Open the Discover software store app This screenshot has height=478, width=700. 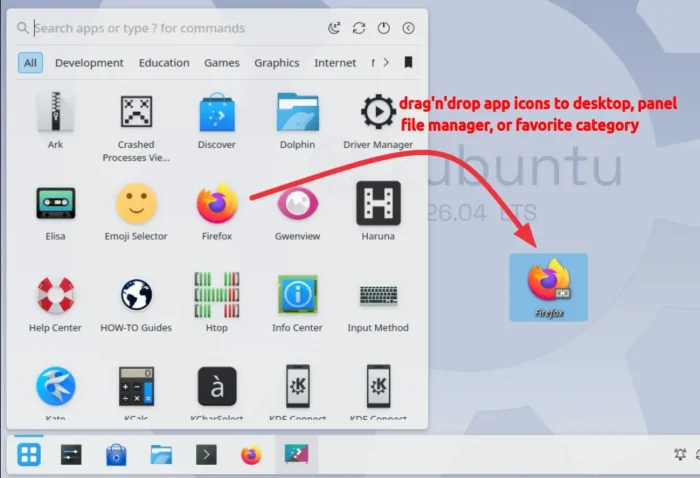(x=217, y=120)
